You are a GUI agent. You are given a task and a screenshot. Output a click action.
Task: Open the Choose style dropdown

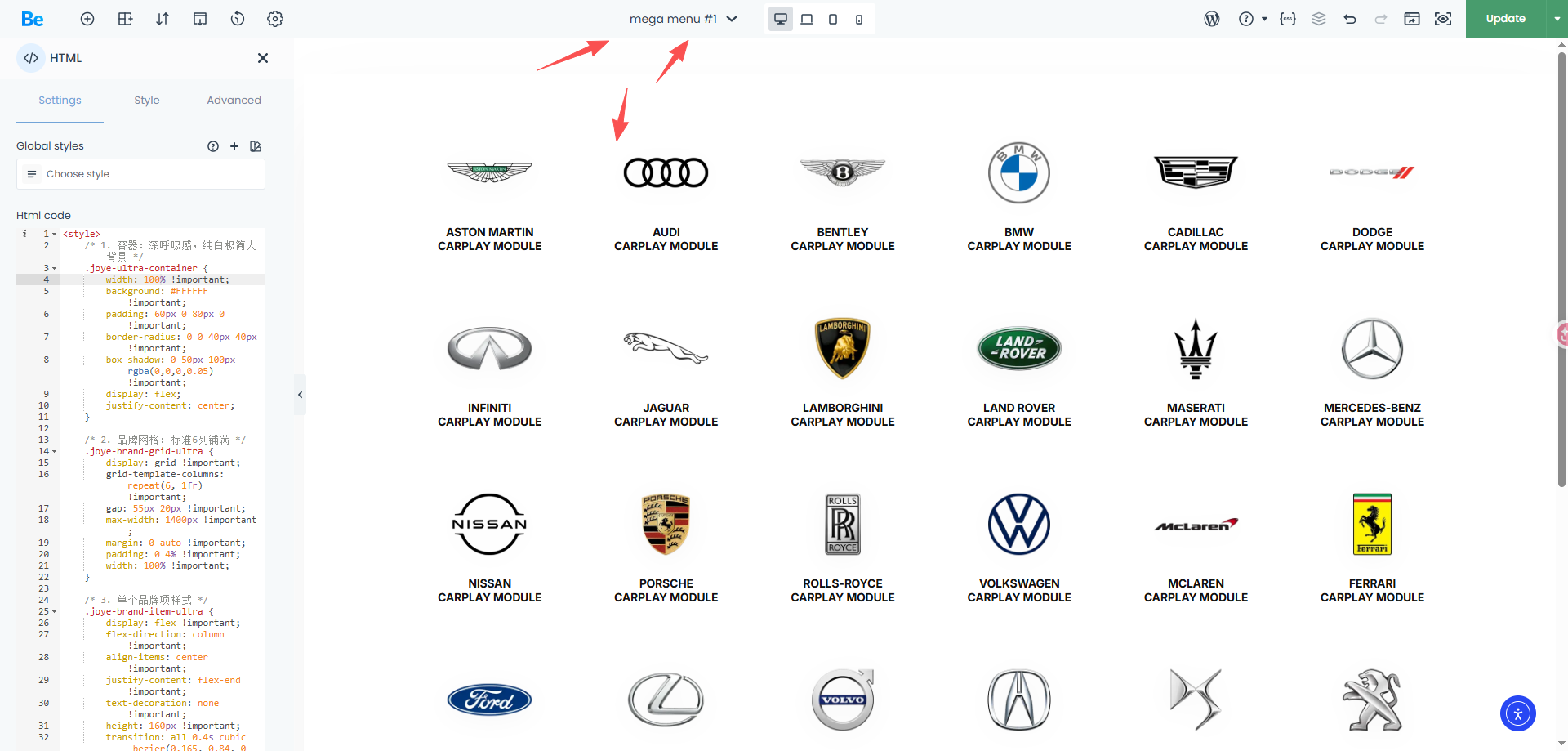point(140,174)
